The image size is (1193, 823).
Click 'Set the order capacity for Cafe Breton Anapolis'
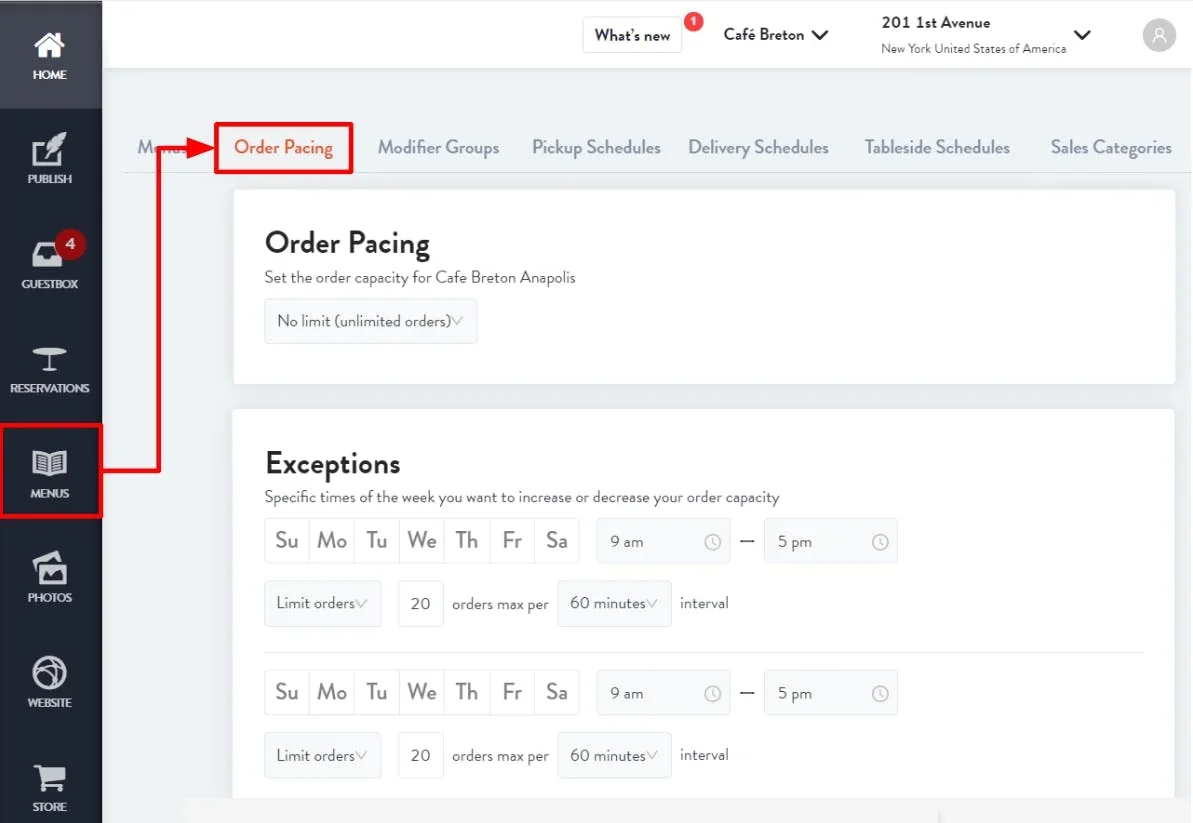pos(420,278)
